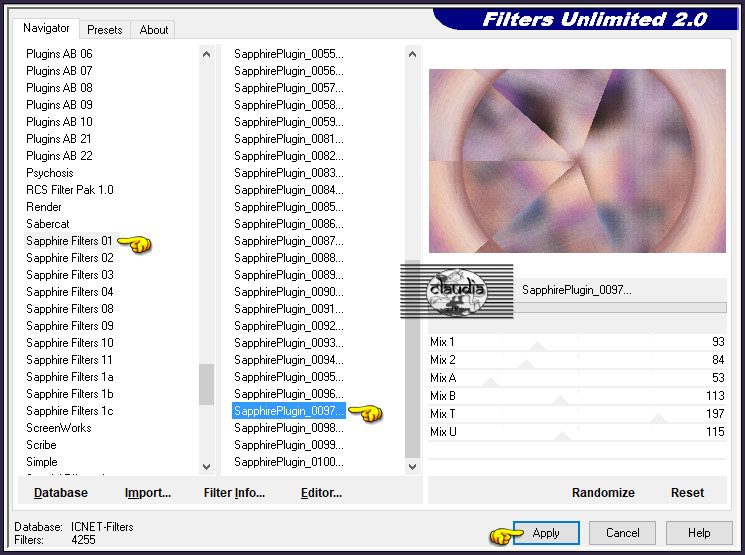Choose Plugins AB 07 category
This screenshot has width=745, height=555.
(59, 71)
